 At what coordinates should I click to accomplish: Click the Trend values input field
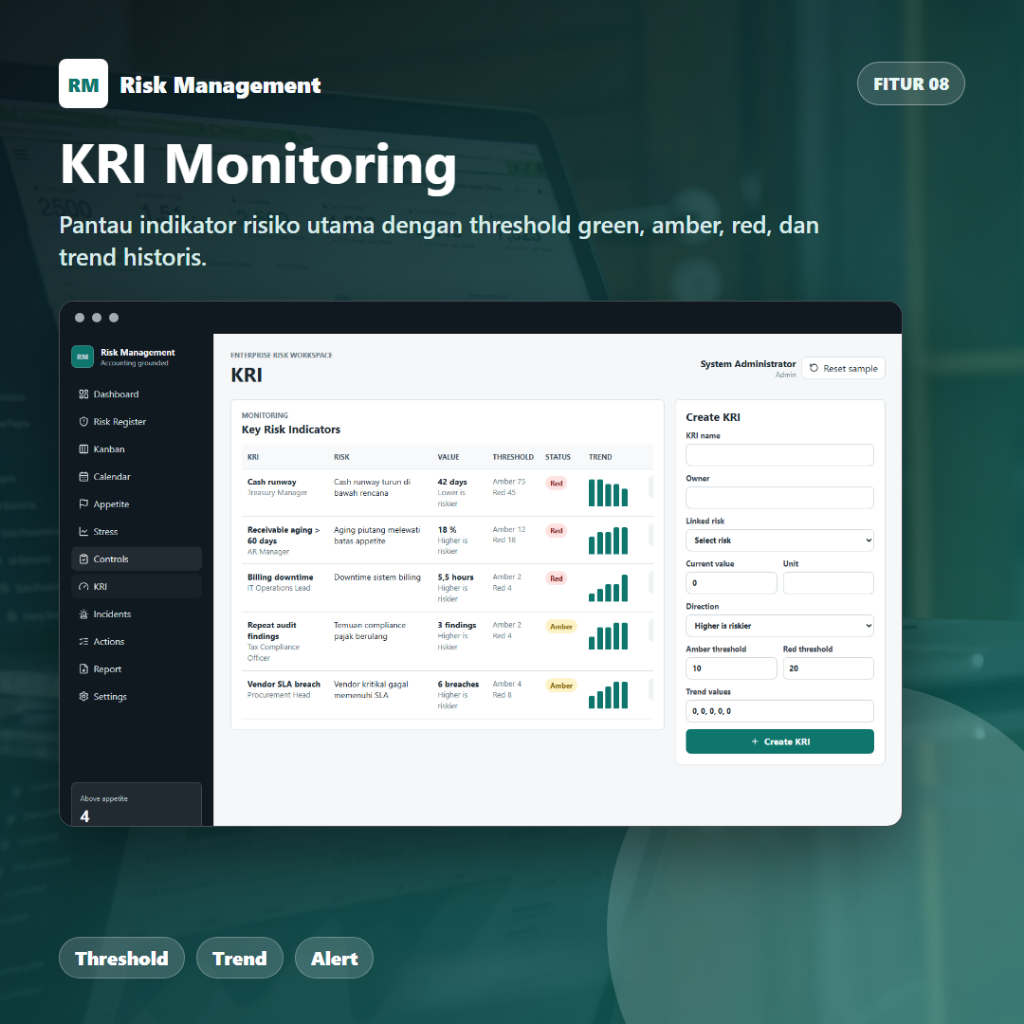click(779, 711)
